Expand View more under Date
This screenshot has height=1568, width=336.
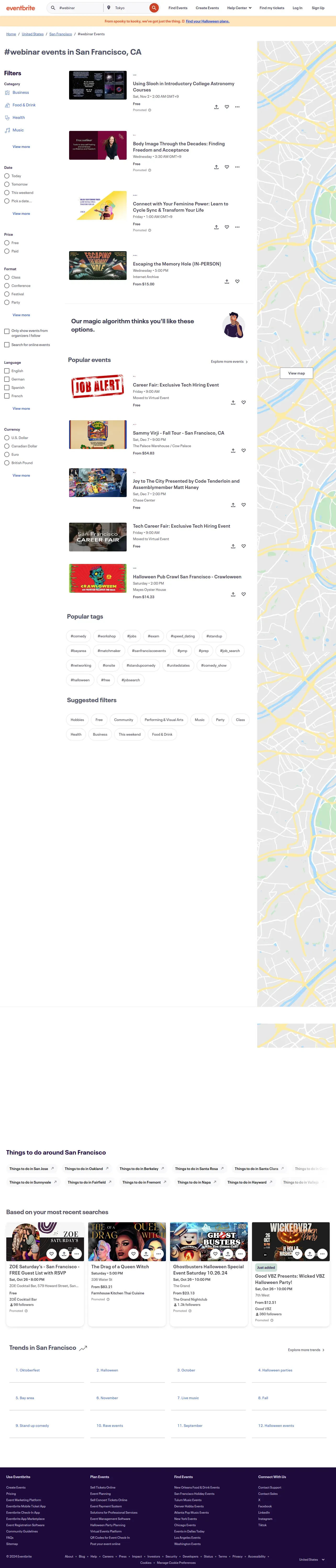coord(21,214)
